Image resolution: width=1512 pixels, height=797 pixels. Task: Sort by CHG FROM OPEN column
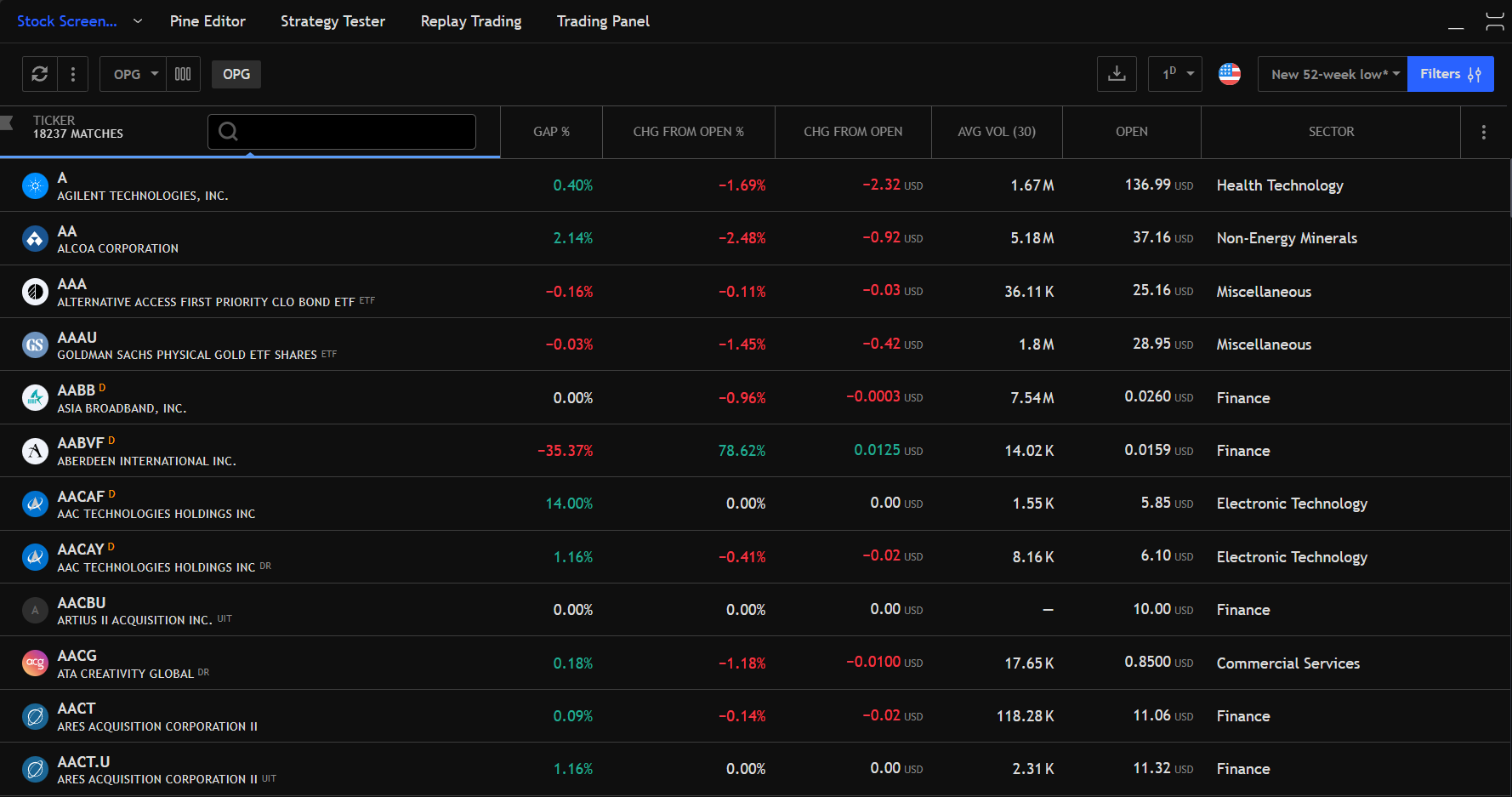point(853,132)
